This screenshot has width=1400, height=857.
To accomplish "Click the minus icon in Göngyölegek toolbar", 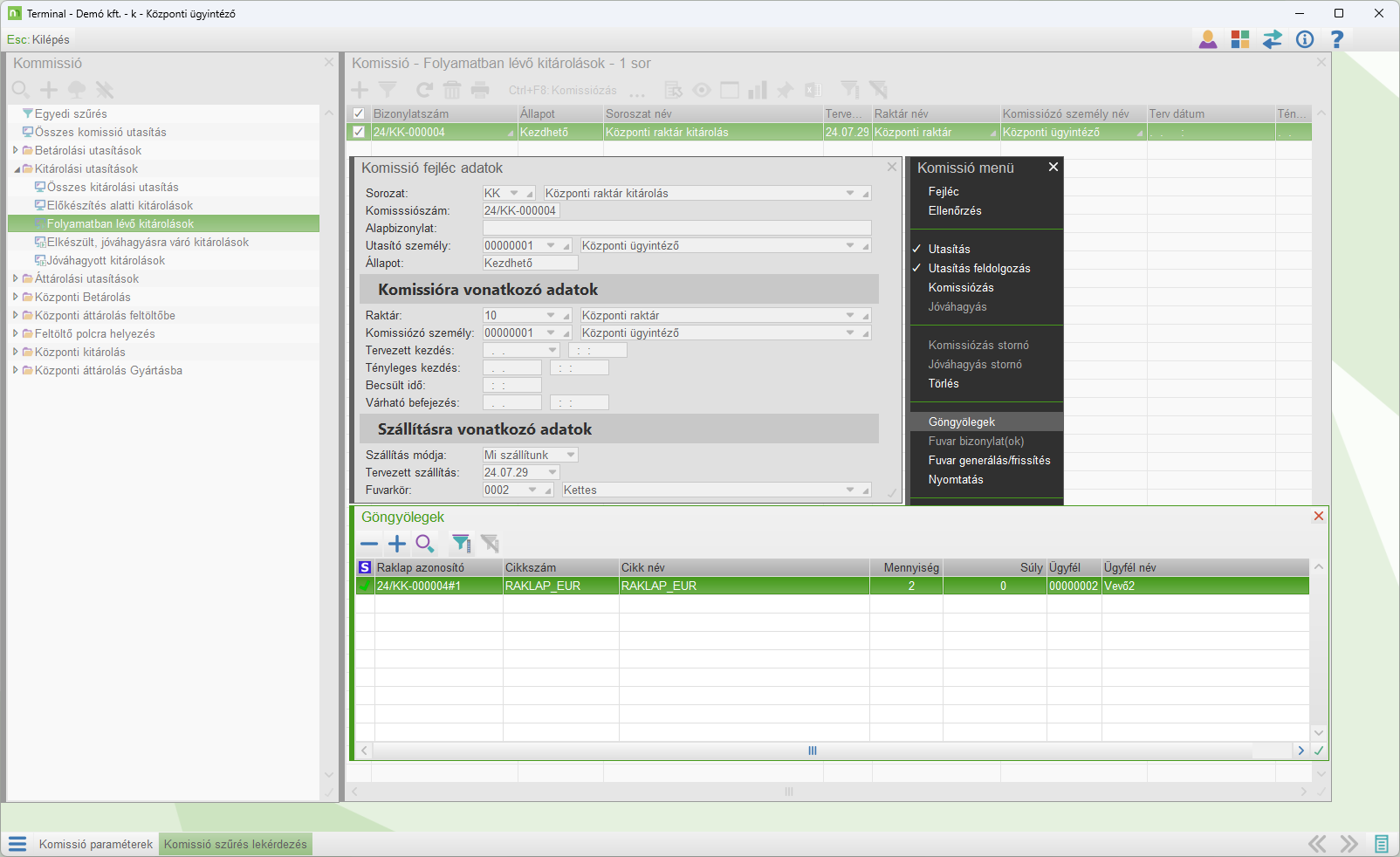I will point(369,544).
